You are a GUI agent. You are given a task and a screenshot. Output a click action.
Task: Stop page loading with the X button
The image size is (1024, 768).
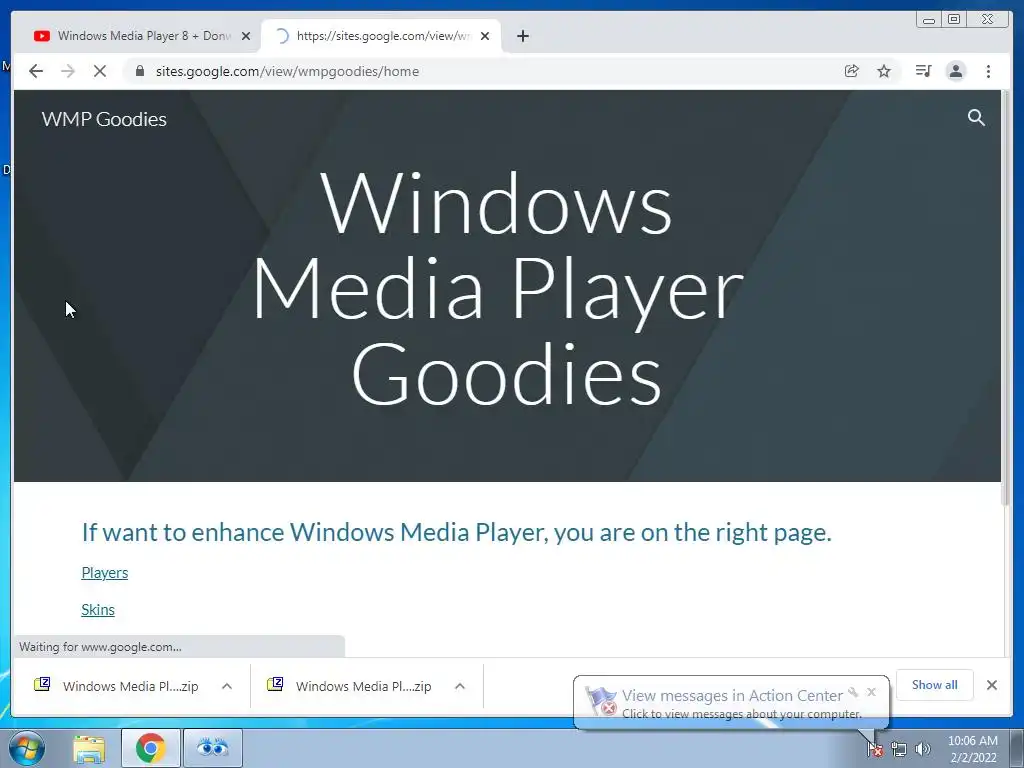[x=100, y=71]
